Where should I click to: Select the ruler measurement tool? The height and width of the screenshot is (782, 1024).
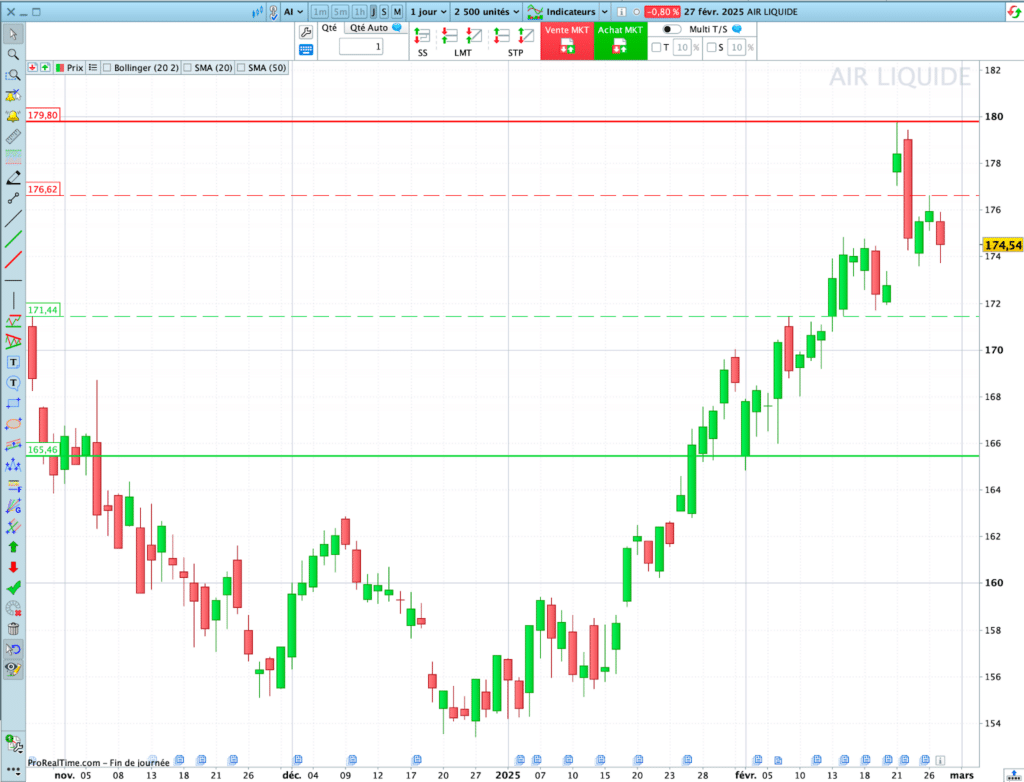tap(13, 137)
